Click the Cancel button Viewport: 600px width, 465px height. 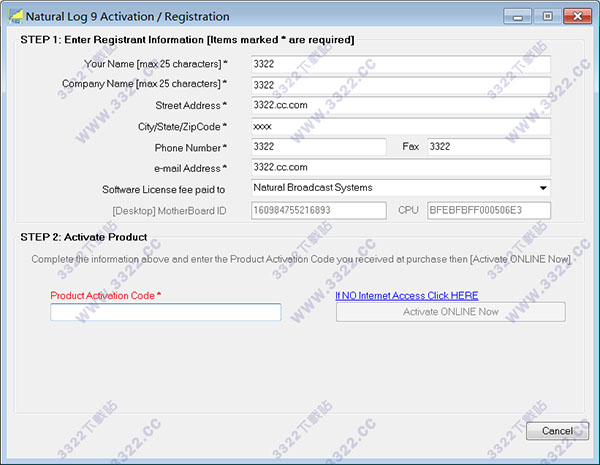[557, 431]
